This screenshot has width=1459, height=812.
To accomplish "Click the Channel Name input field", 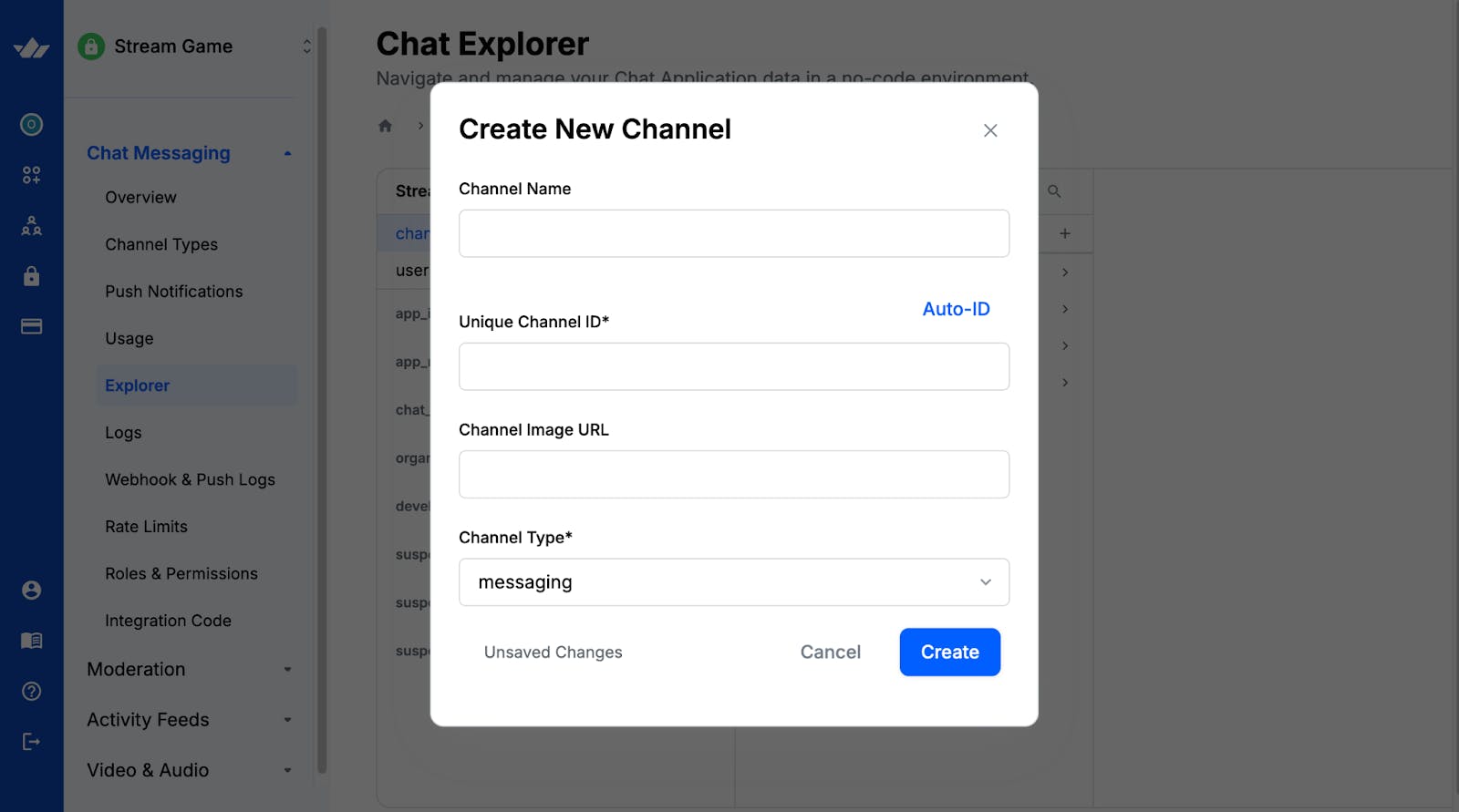I will click(x=733, y=234).
